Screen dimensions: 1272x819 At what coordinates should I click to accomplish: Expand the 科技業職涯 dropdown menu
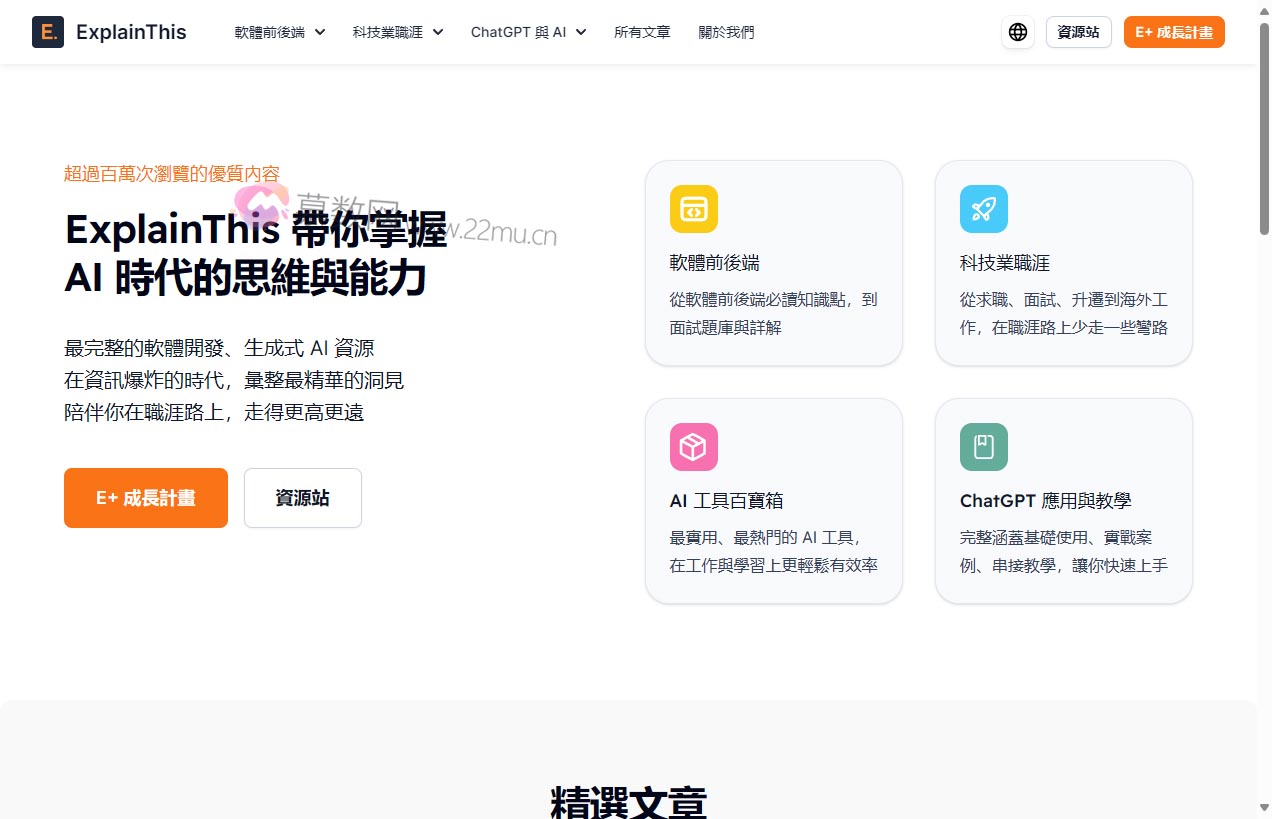click(397, 32)
